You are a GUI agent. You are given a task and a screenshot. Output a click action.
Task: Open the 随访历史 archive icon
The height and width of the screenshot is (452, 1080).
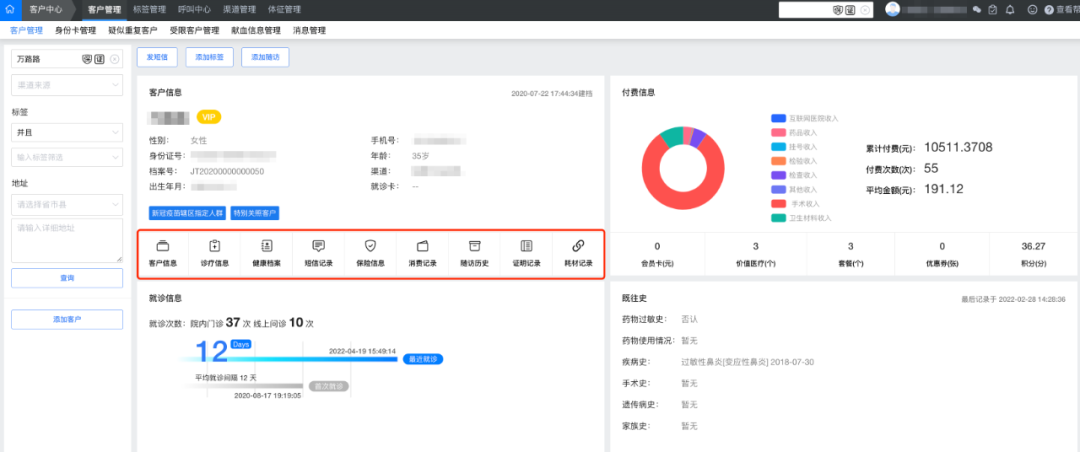[475, 246]
